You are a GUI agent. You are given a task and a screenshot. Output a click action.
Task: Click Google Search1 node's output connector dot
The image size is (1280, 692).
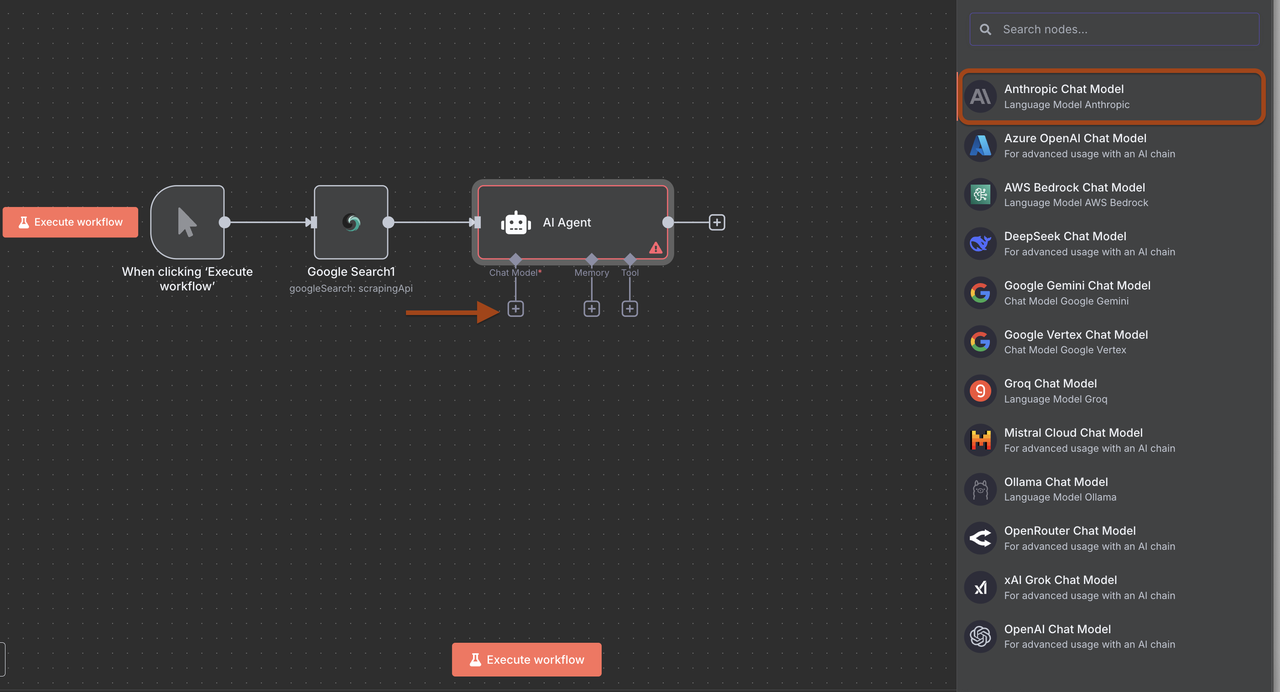[x=388, y=222]
